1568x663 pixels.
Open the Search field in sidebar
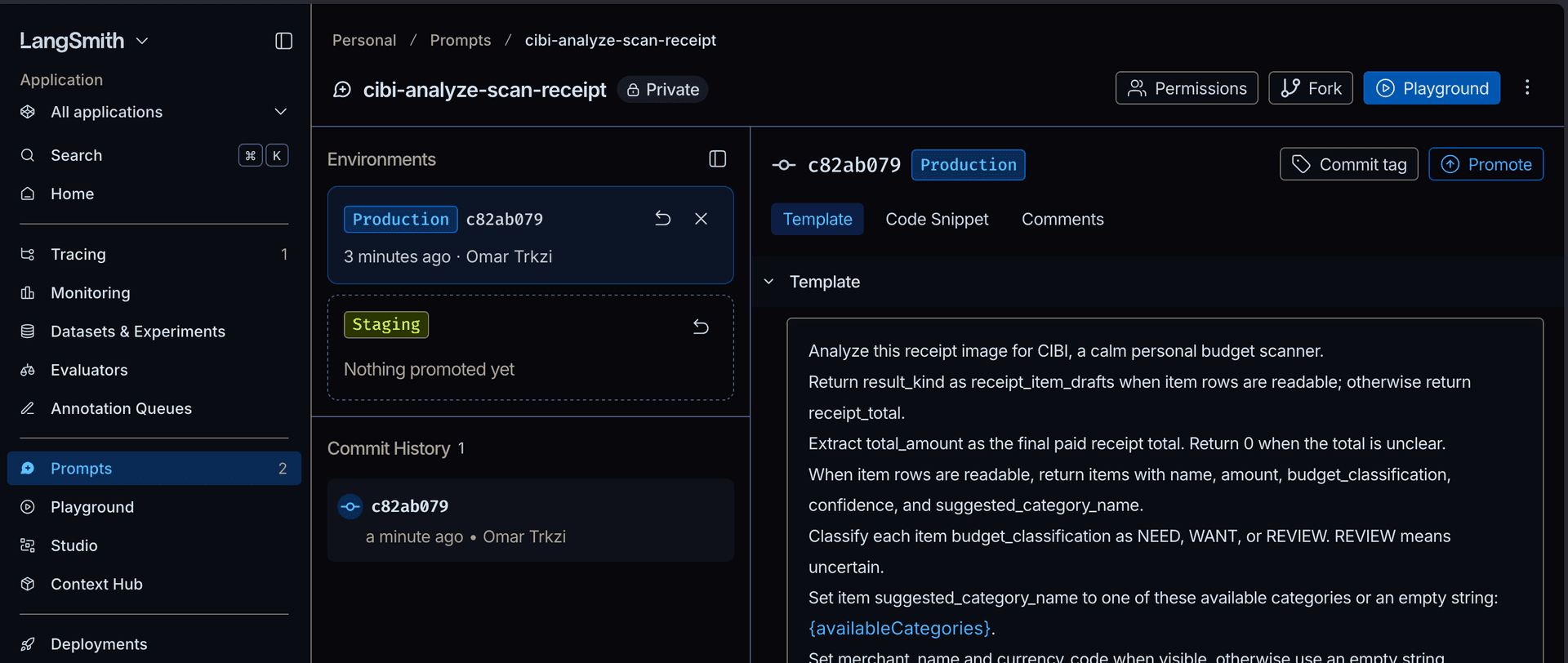[154, 155]
